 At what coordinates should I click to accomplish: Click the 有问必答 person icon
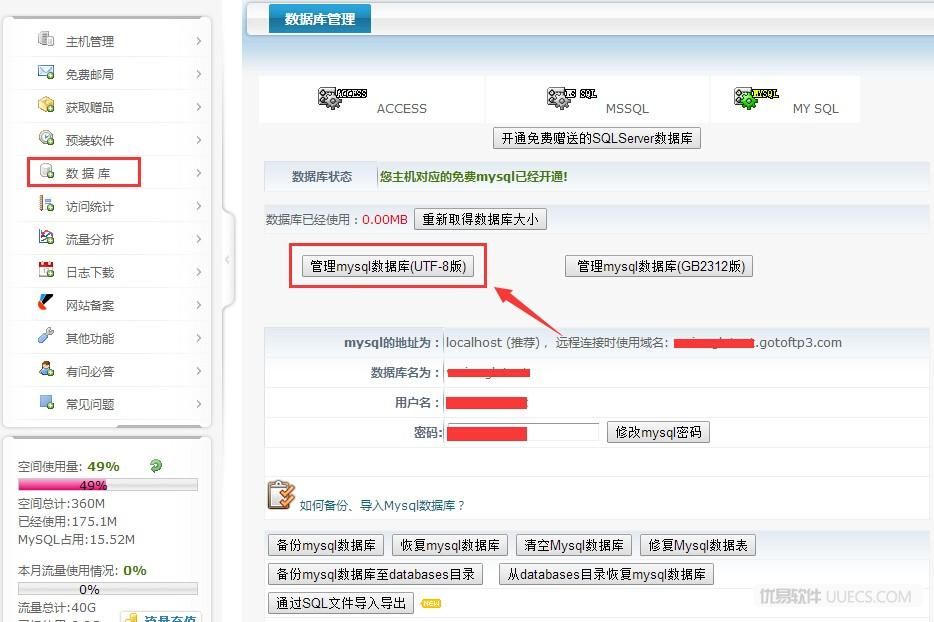click(x=46, y=368)
